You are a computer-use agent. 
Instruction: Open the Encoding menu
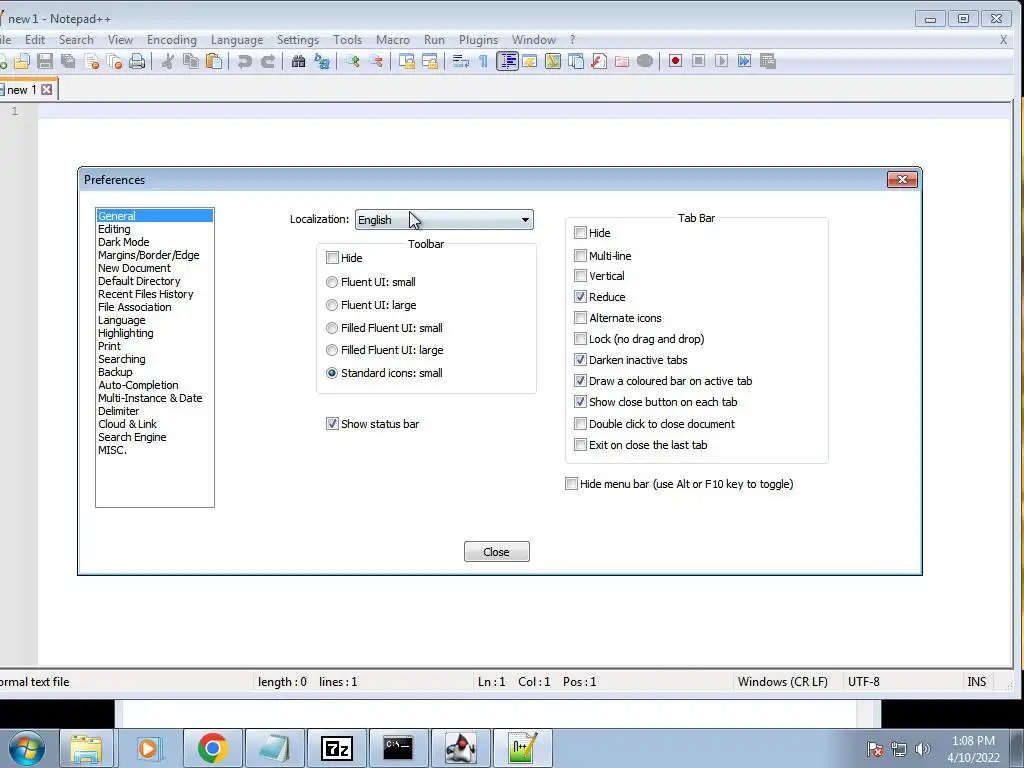point(172,40)
